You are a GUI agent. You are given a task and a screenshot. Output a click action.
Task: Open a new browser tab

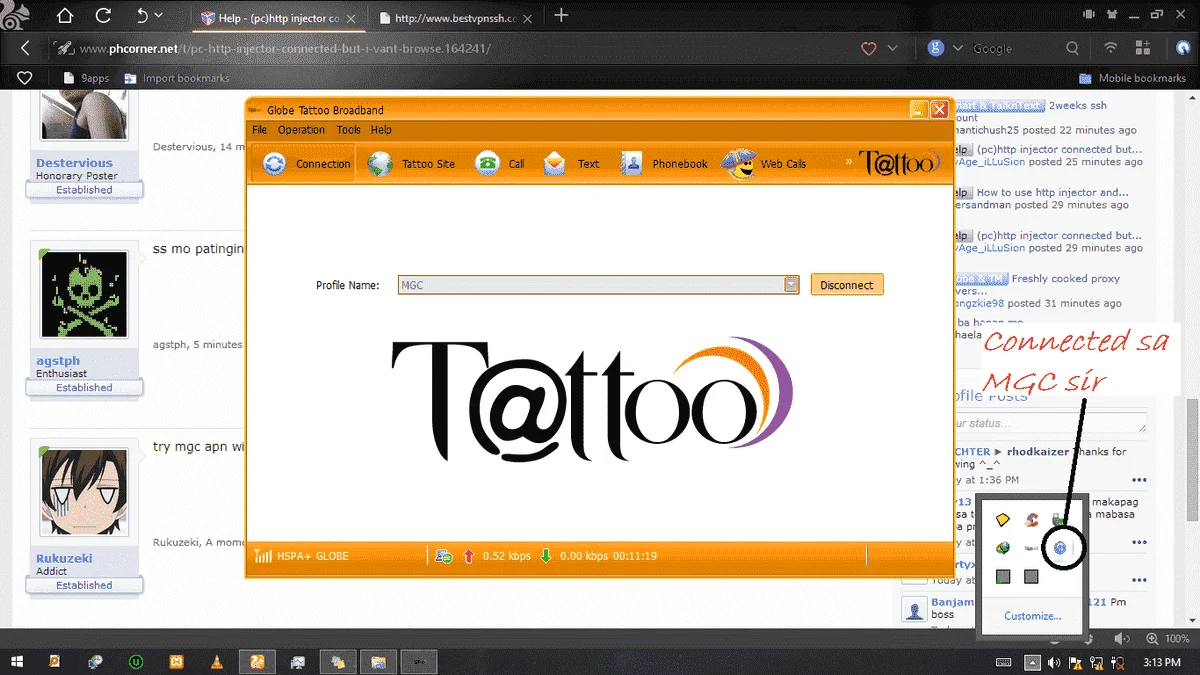click(x=561, y=16)
